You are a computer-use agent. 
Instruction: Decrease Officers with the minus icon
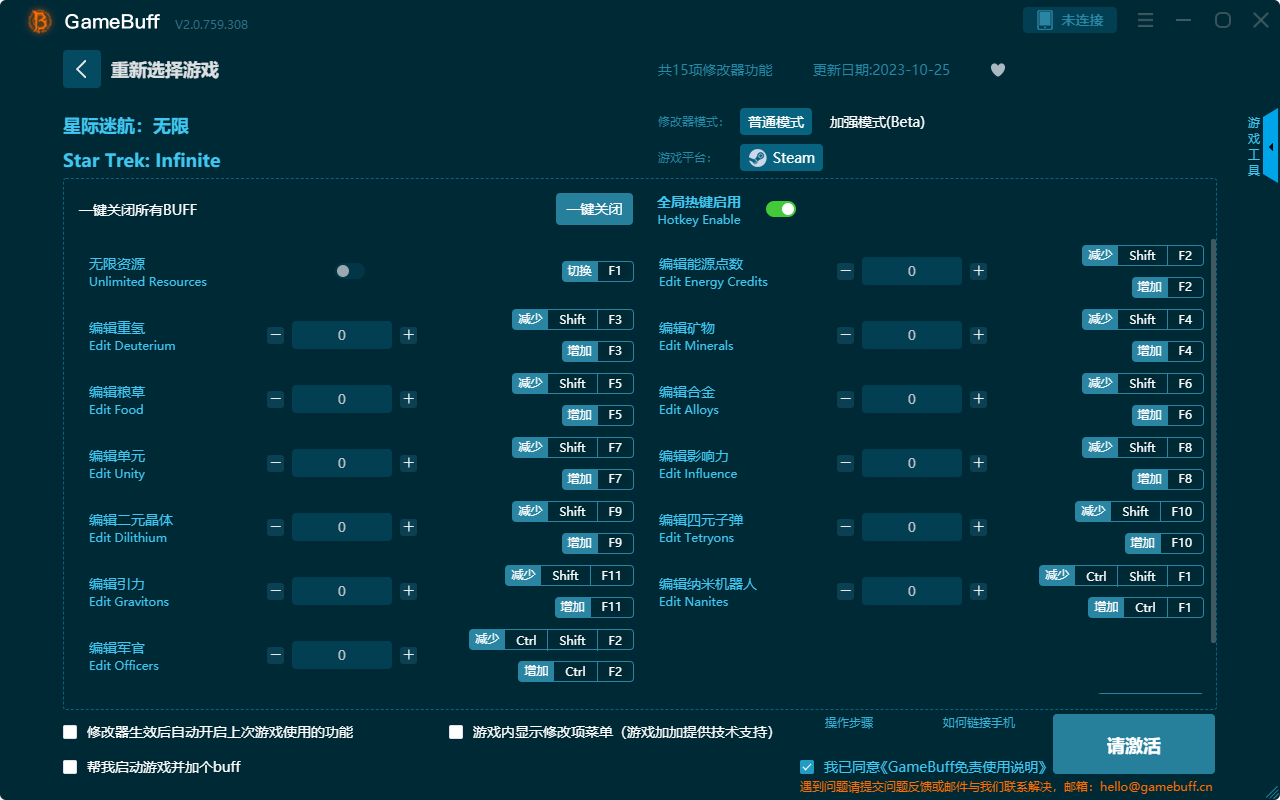pos(275,655)
